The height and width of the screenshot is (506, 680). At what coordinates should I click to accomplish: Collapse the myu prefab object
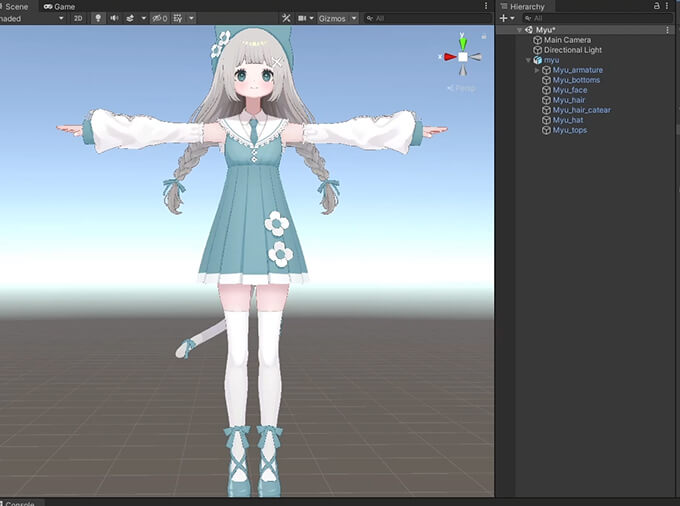point(527,60)
